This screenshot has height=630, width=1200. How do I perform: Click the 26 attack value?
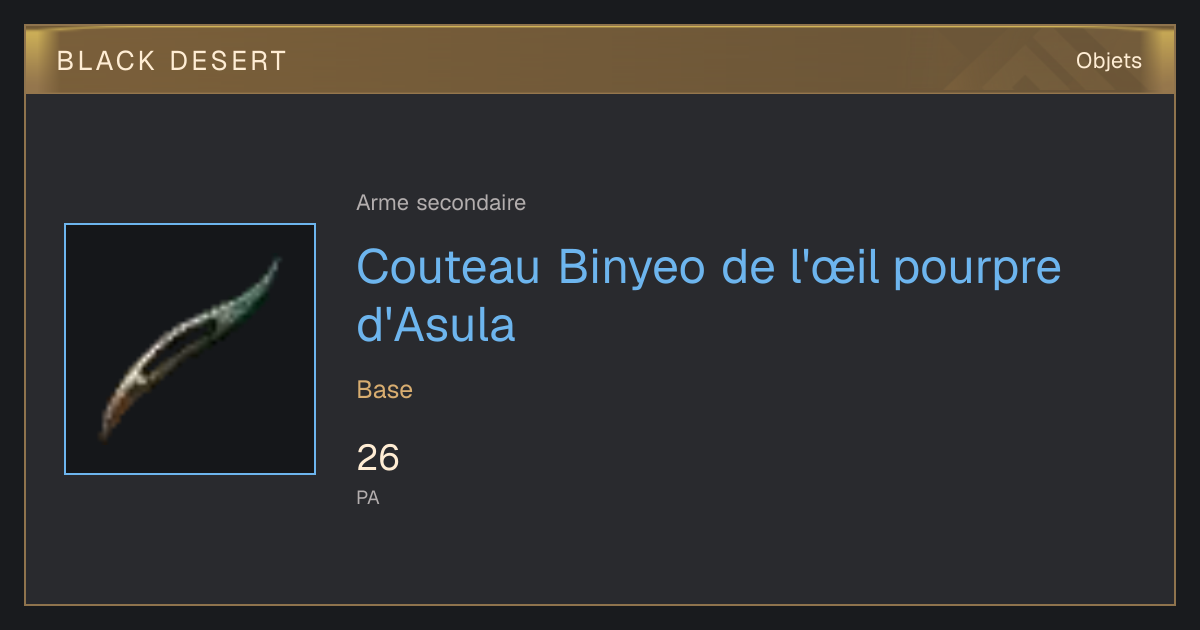click(x=378, y=458)
